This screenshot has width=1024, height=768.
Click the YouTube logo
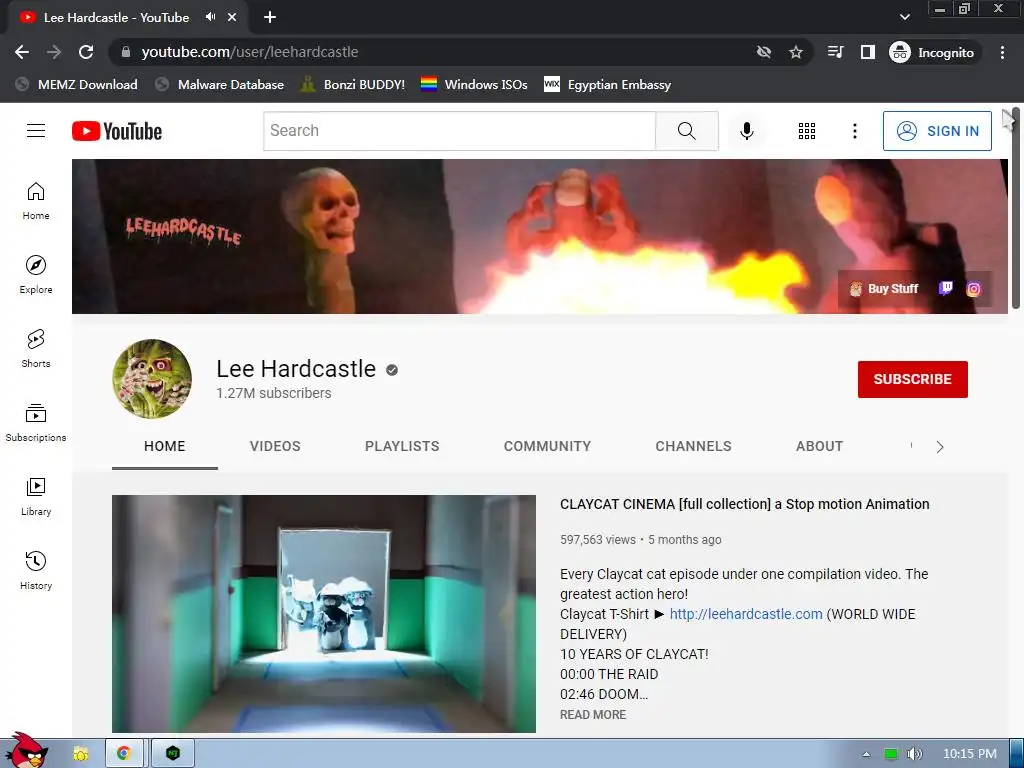117,131
